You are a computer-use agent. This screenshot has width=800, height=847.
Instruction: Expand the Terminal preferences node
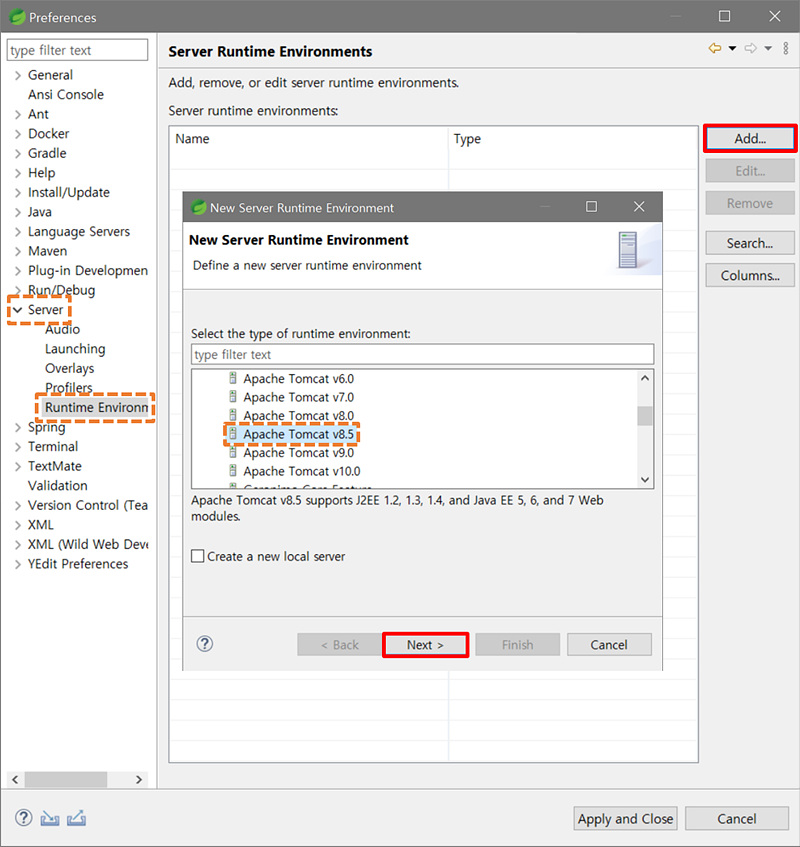tap(18, 447)
